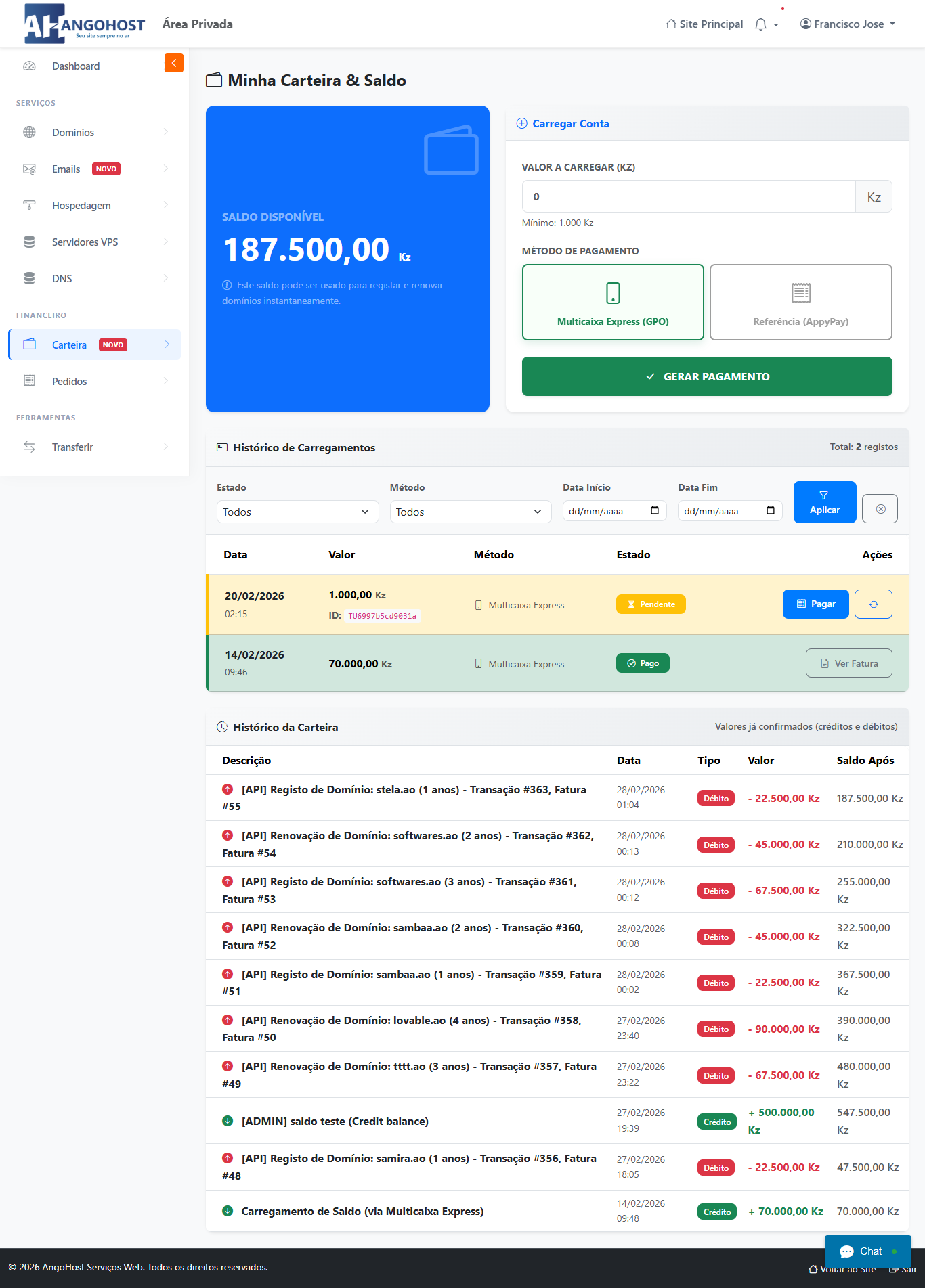Click Ver Fatura for the paid charge
925x1288 pixels.
pos(848,663)
